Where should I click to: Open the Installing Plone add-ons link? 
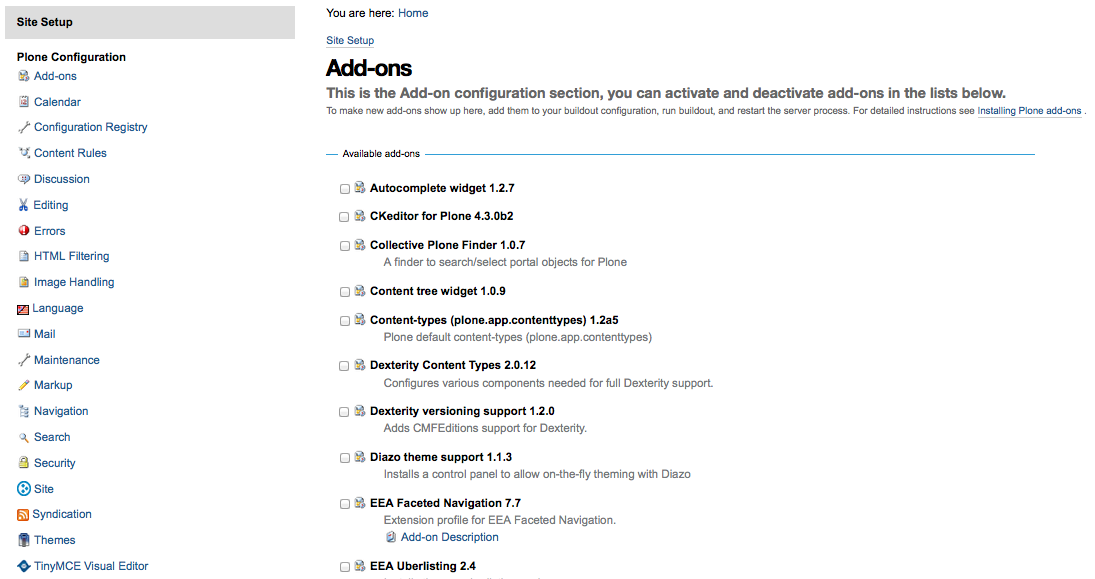pyautogui.click(x=1029, y=110)
